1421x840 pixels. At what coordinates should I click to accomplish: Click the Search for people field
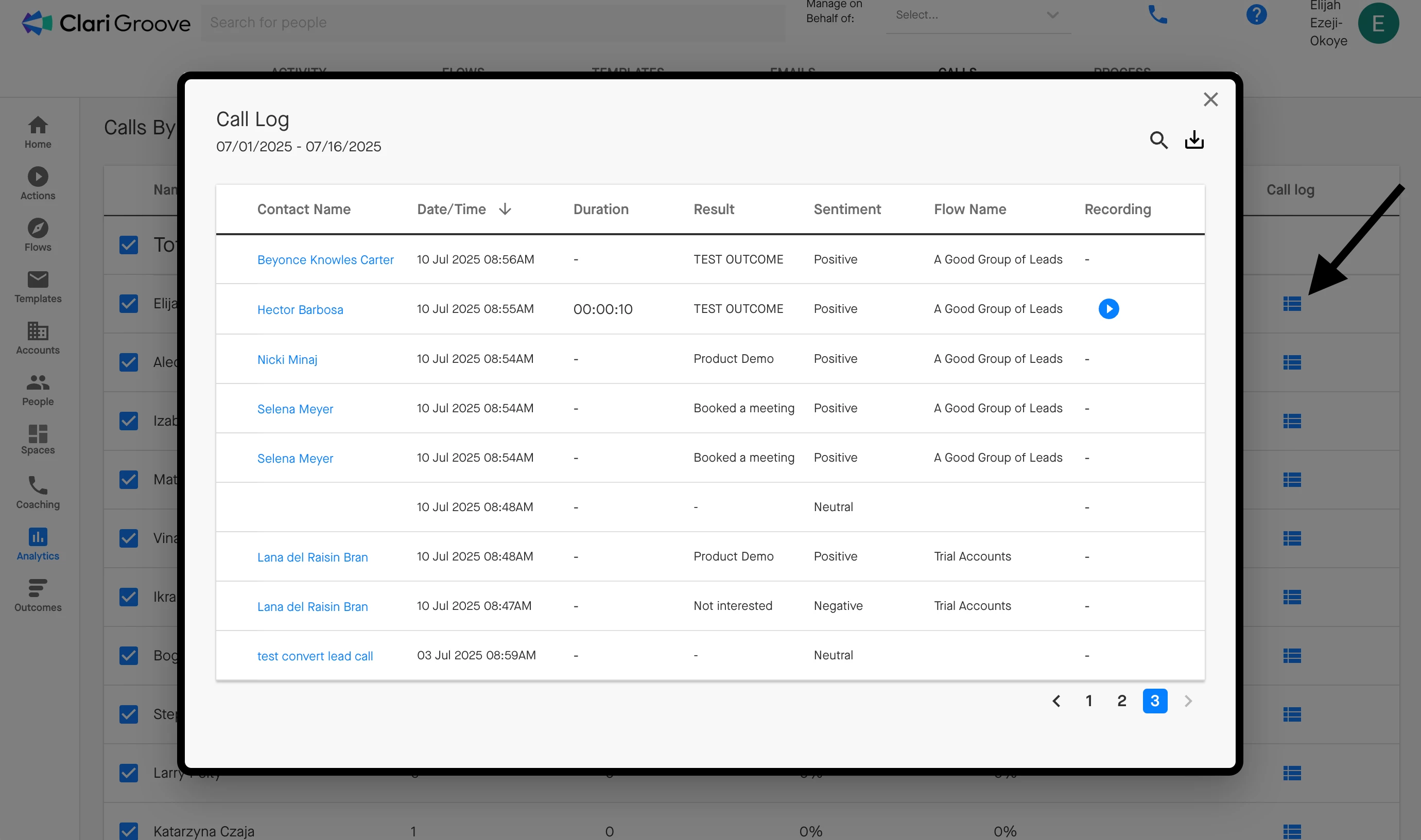coord(493,23)
